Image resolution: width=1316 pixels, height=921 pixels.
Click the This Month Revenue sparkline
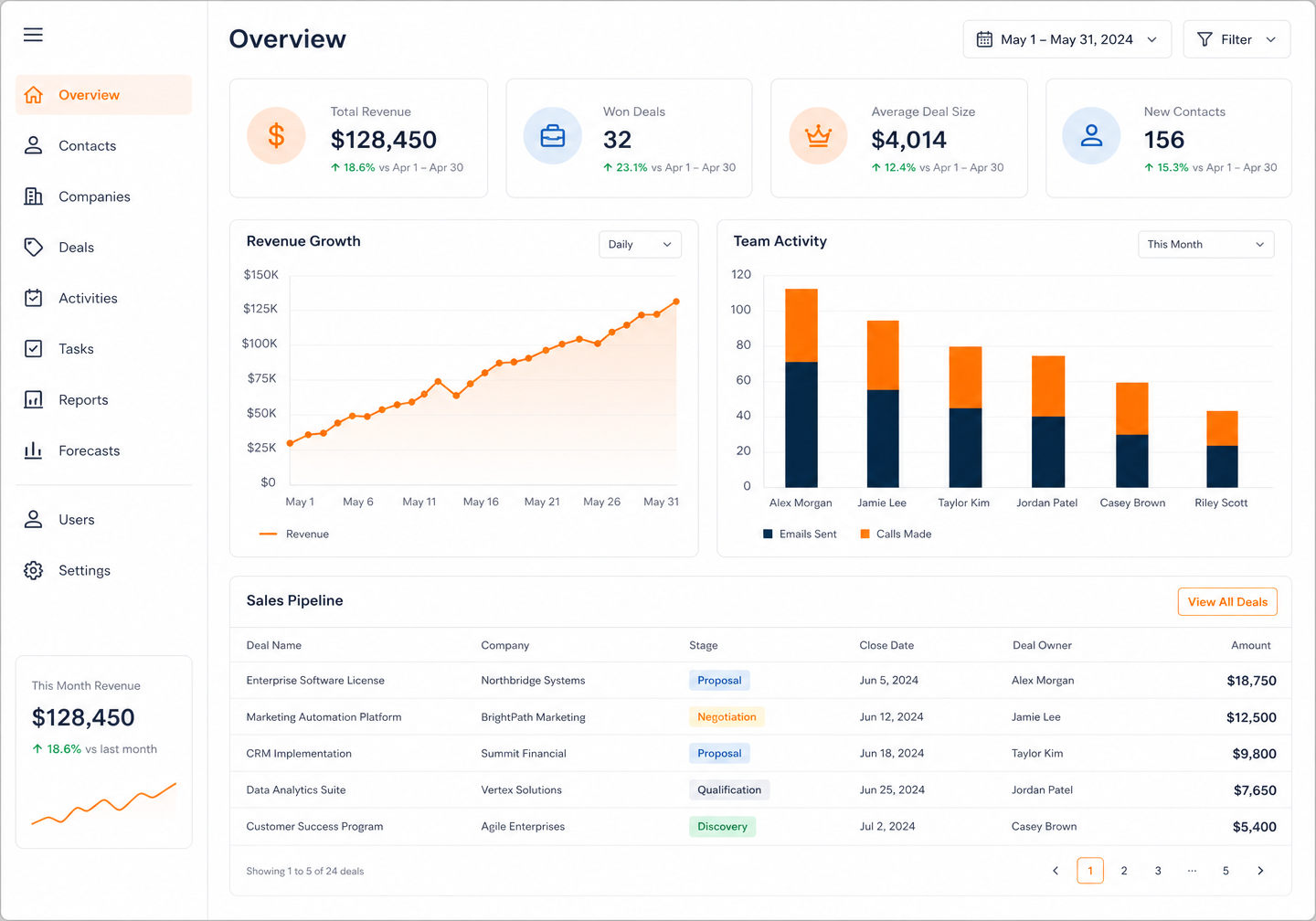click(x=103, y=804)
